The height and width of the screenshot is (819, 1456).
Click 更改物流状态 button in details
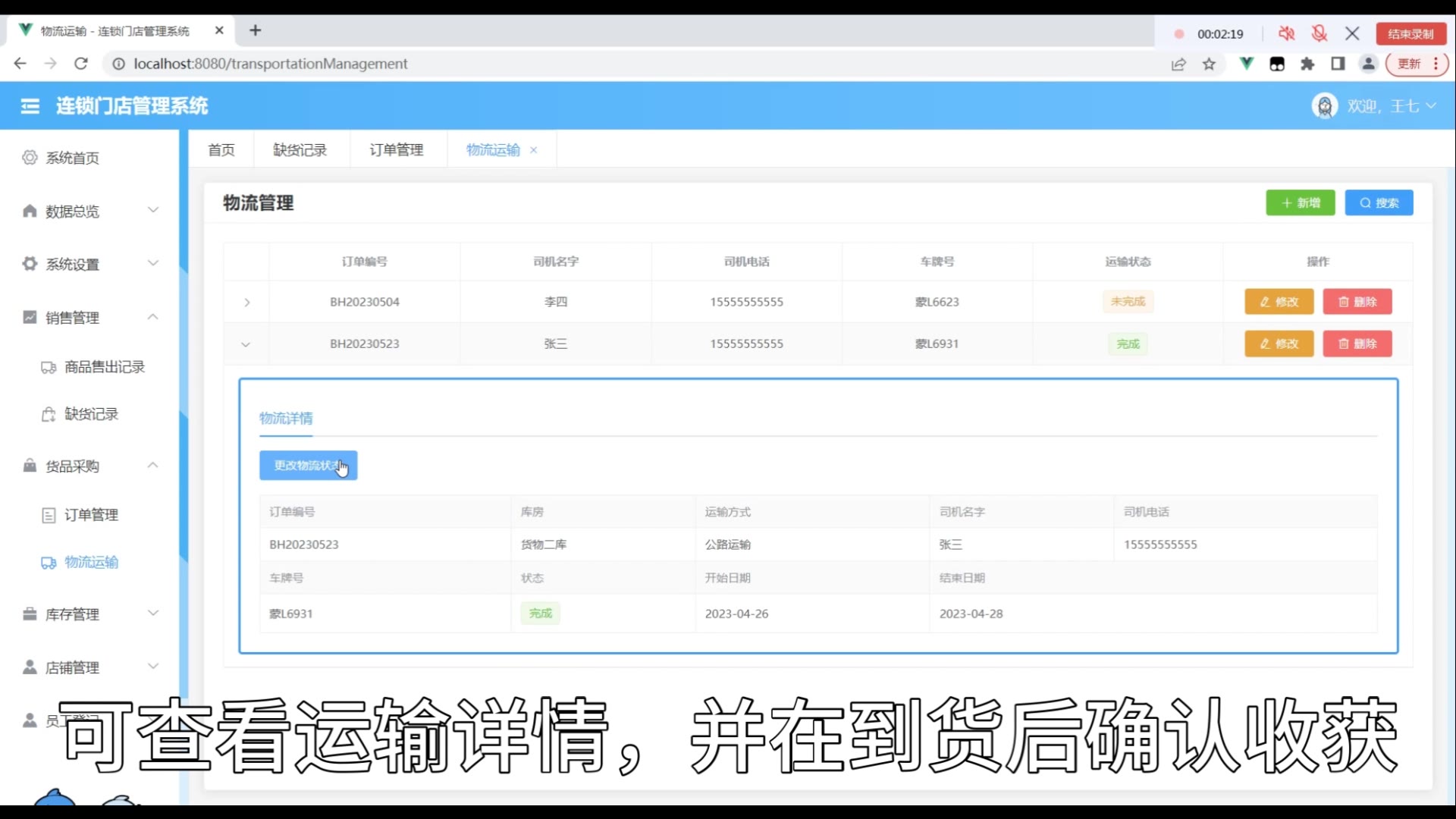308,465
